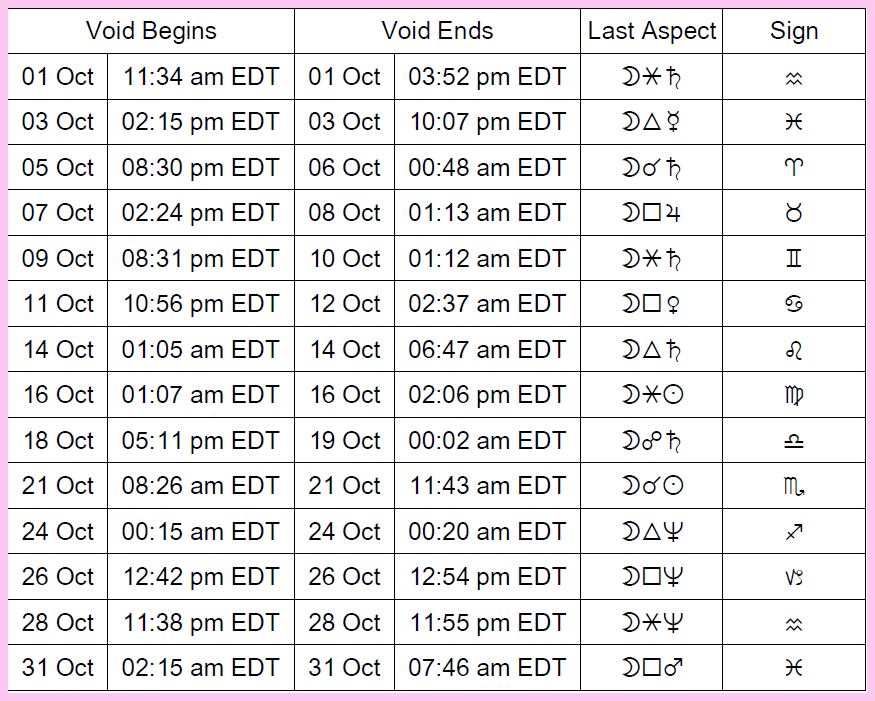This screenshot has height=701, width=875.
Task: Select the Sagittarius arrow symbol for 24 Oct
Action: 794,532
